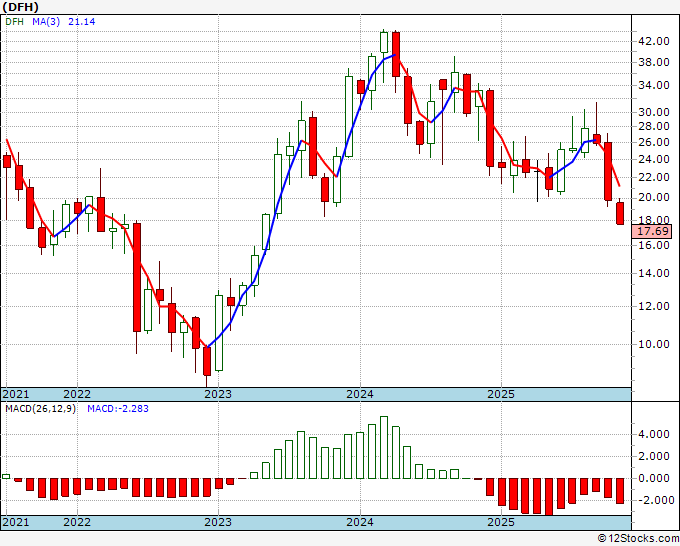This screenshot has width=680, height=546.
Task: Click 2021 on the MACD panel timeline
Action: click(x=16, y=522)
